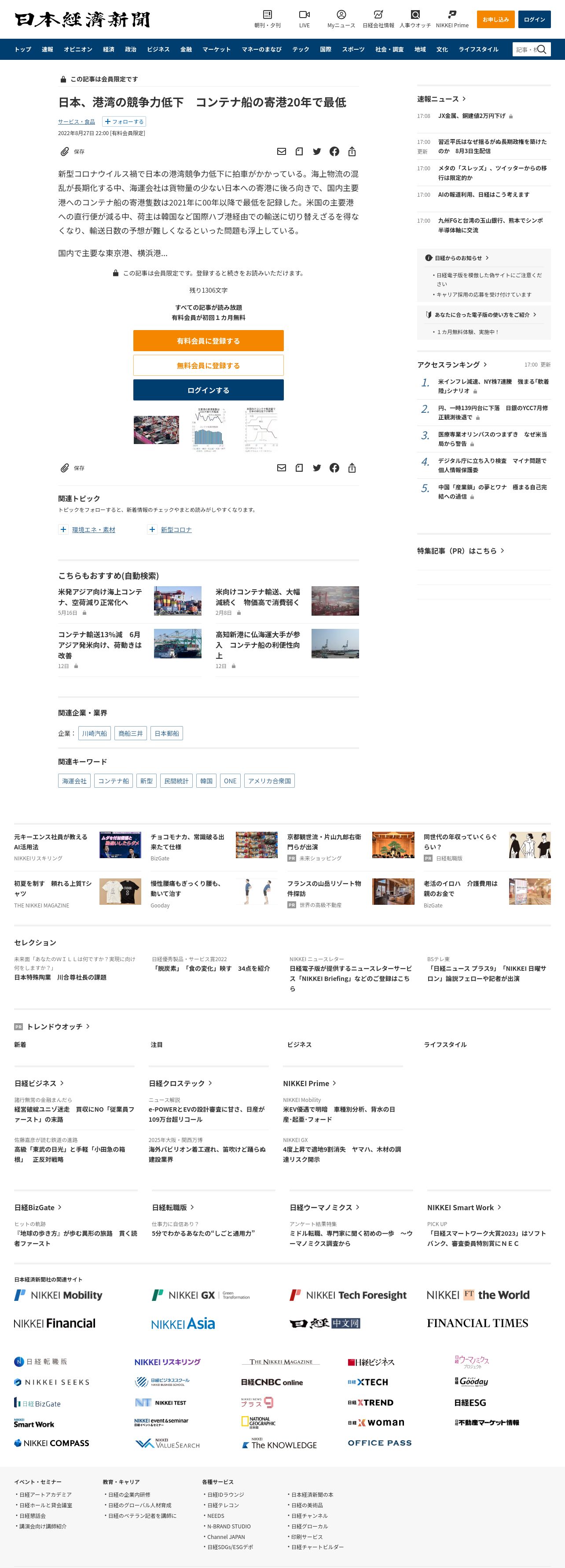Open the LIVE video icon
This screenshot has width=565, height=1568.
[x=305, y=15]
